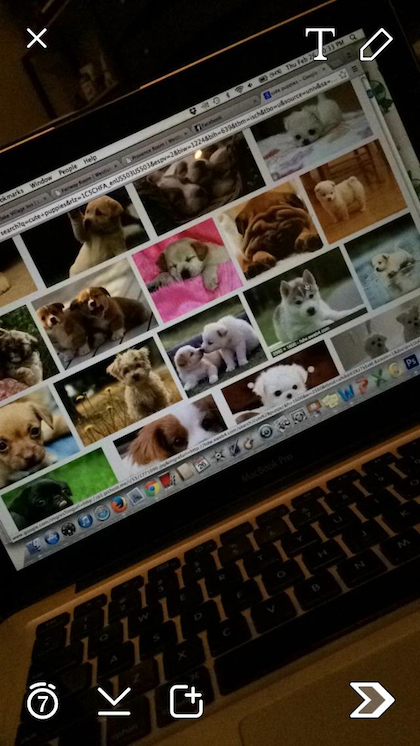Open the App Store icon in the laptop's Dock
Viewport: 420px width, 746px height.
click(x=51, y=538)
